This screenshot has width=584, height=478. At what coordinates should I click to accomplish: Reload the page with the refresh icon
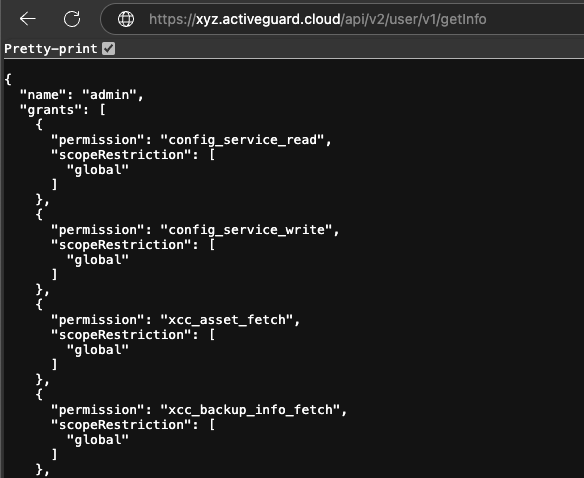tap(72, 19)
